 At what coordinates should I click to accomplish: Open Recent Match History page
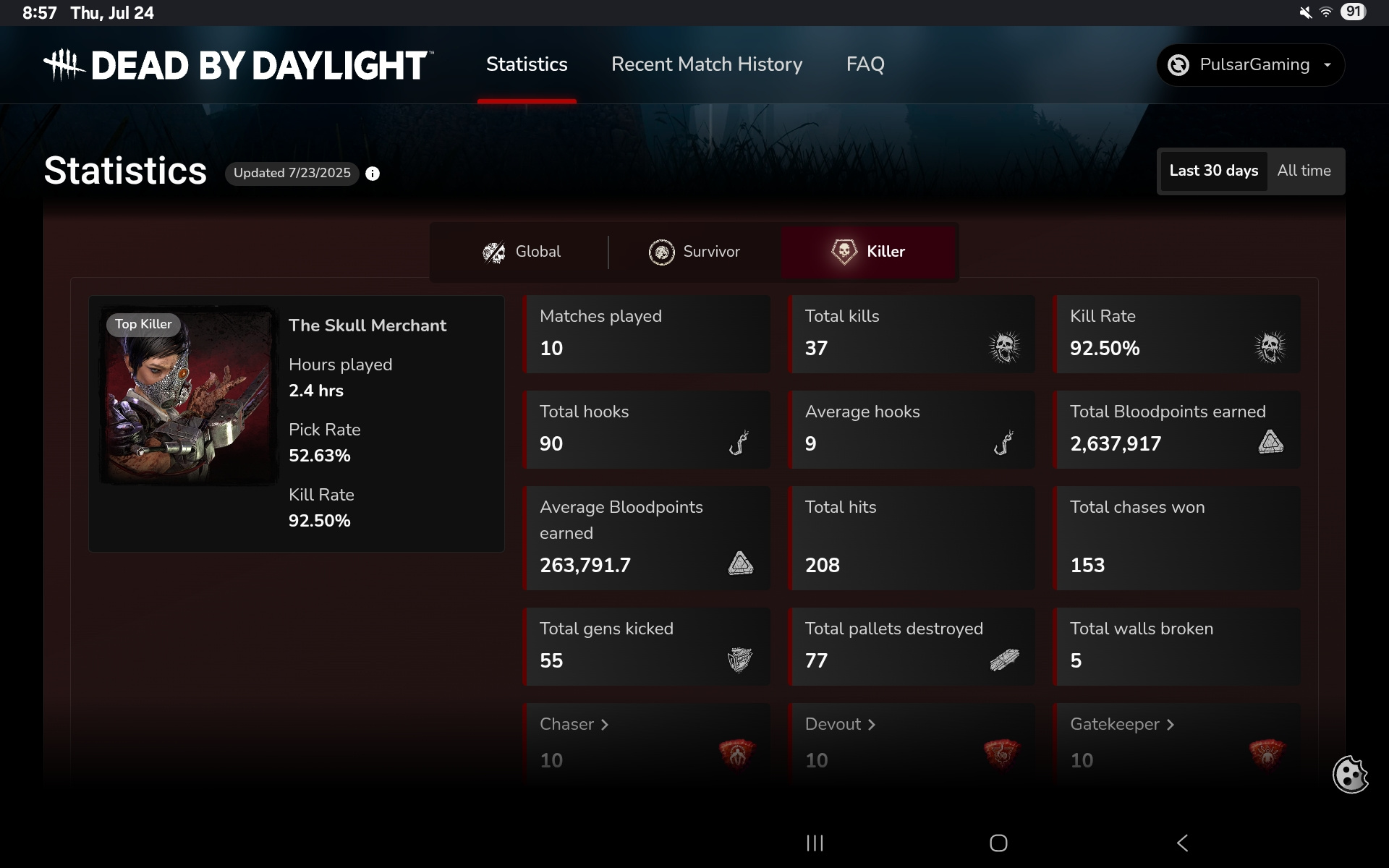706,64
